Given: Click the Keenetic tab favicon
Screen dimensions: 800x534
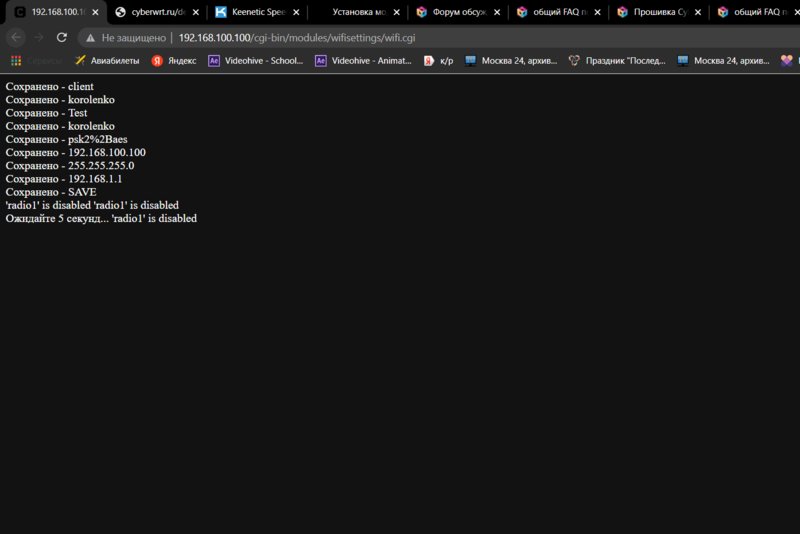Looking at the screenshot, I should tap(221, 12).
